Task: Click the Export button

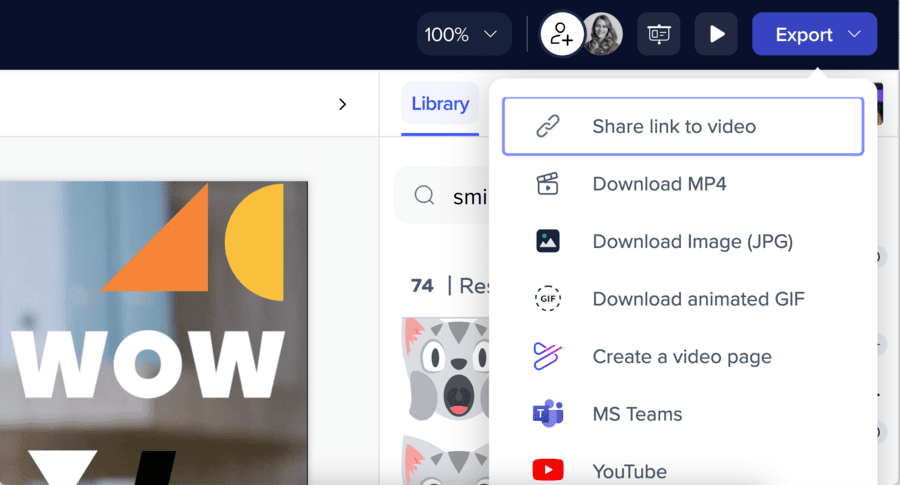Action: 814,34
